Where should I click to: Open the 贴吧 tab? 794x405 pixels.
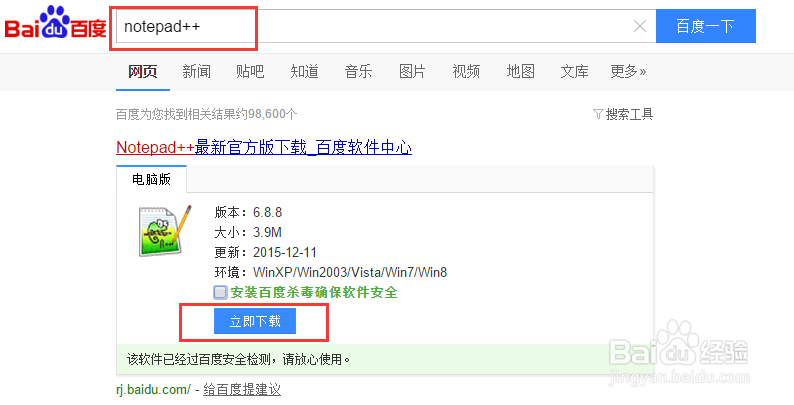coord(250,71)
